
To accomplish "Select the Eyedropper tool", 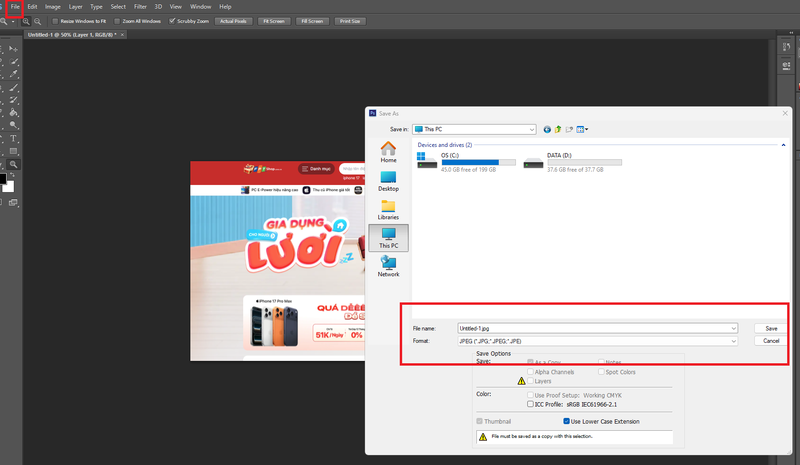I will point(14,74).
